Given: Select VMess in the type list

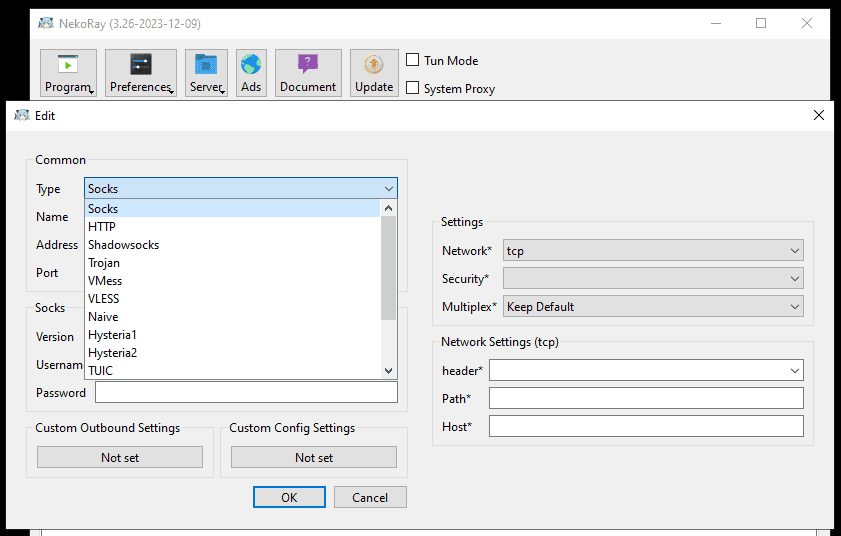Looking at the screenshot, I should coord(233,281).
